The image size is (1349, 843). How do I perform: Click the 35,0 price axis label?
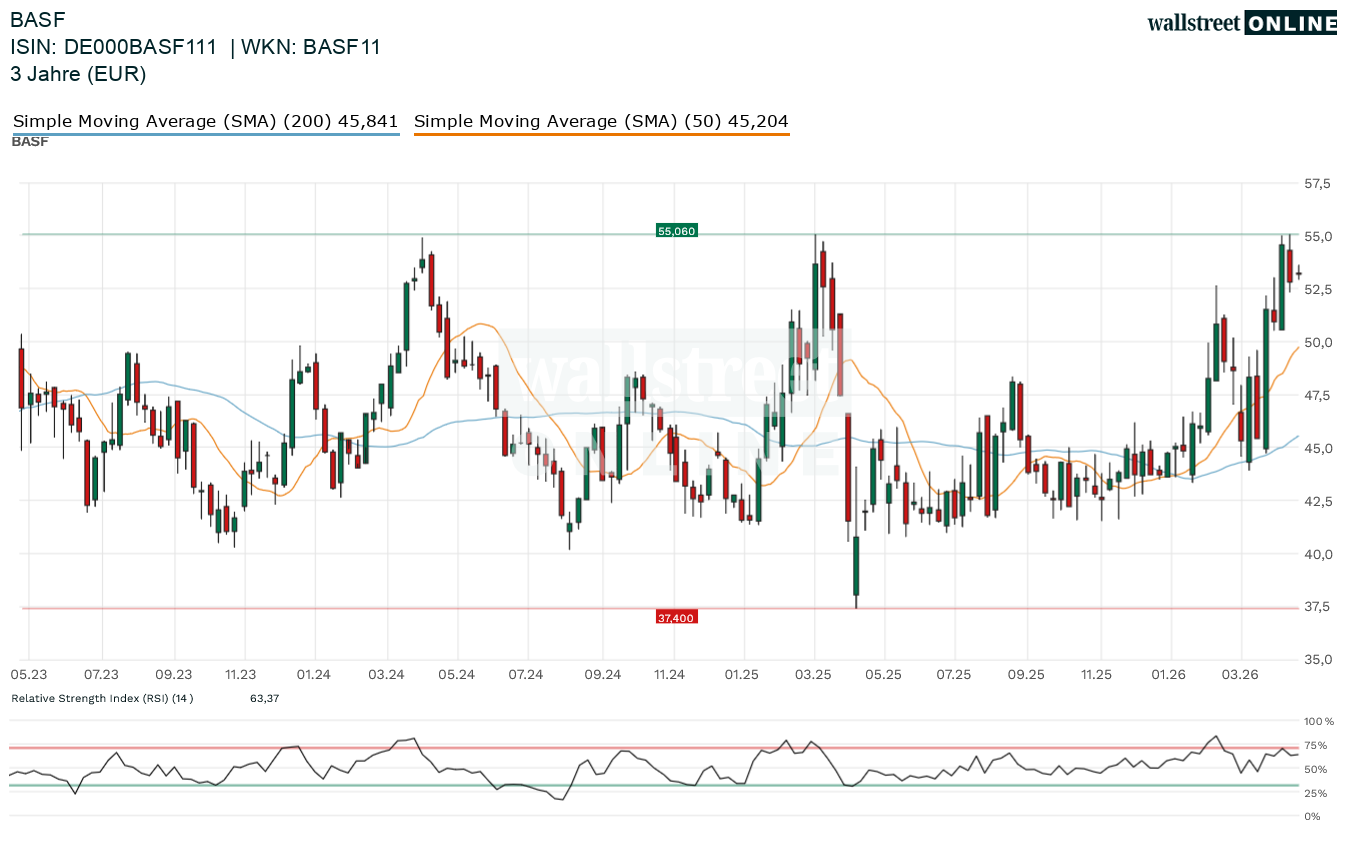click(x=1317, y=660)
